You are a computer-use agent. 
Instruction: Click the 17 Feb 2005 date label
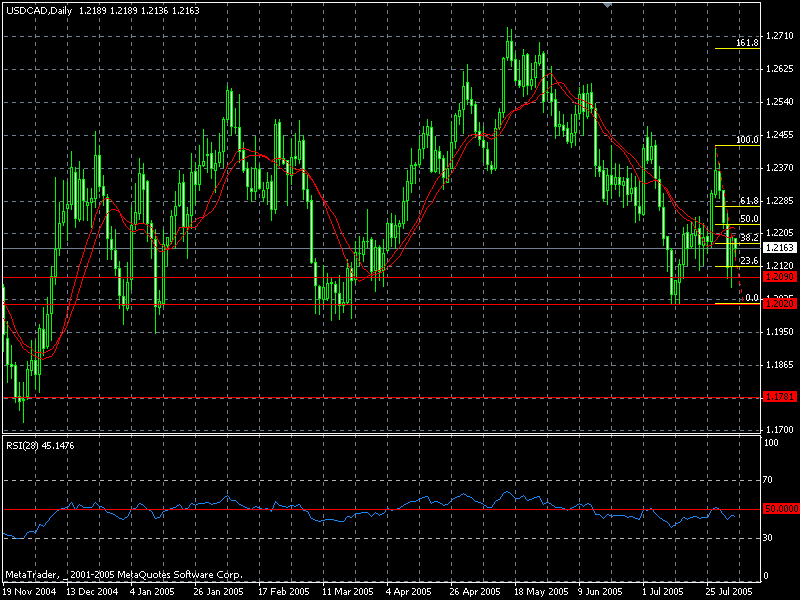pyautogui.click(x=284, y=592)
